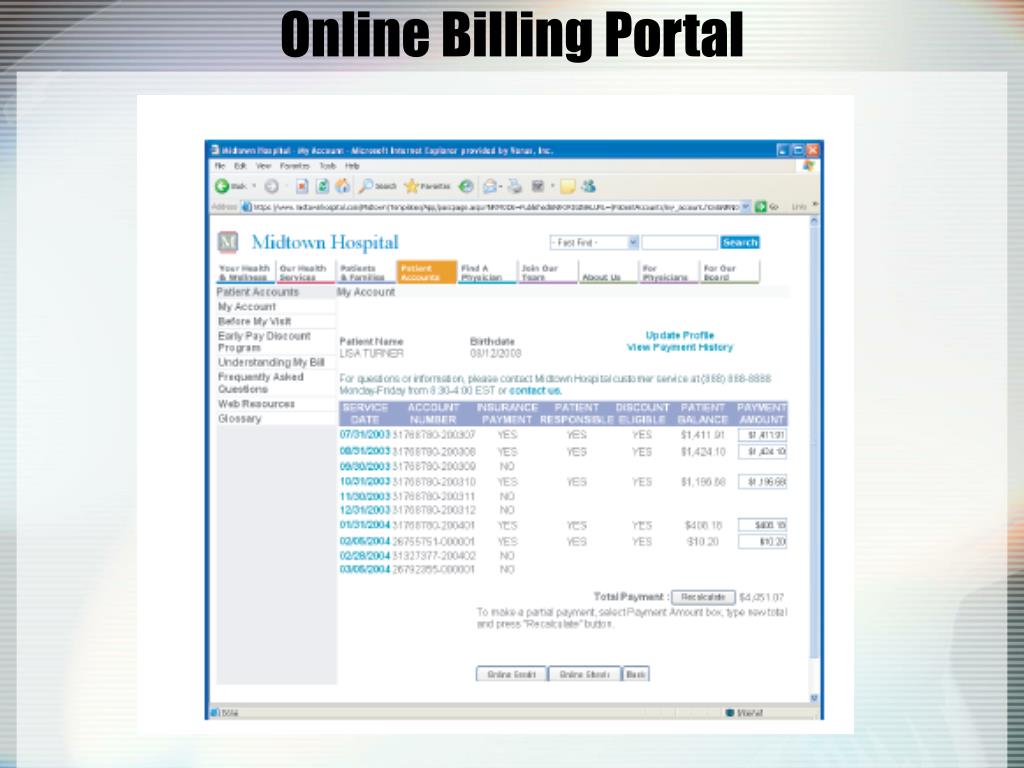Click the Home icon in browser toolbar
Image resolution: width=1024 pixels, height=768 pixels.
343,187
